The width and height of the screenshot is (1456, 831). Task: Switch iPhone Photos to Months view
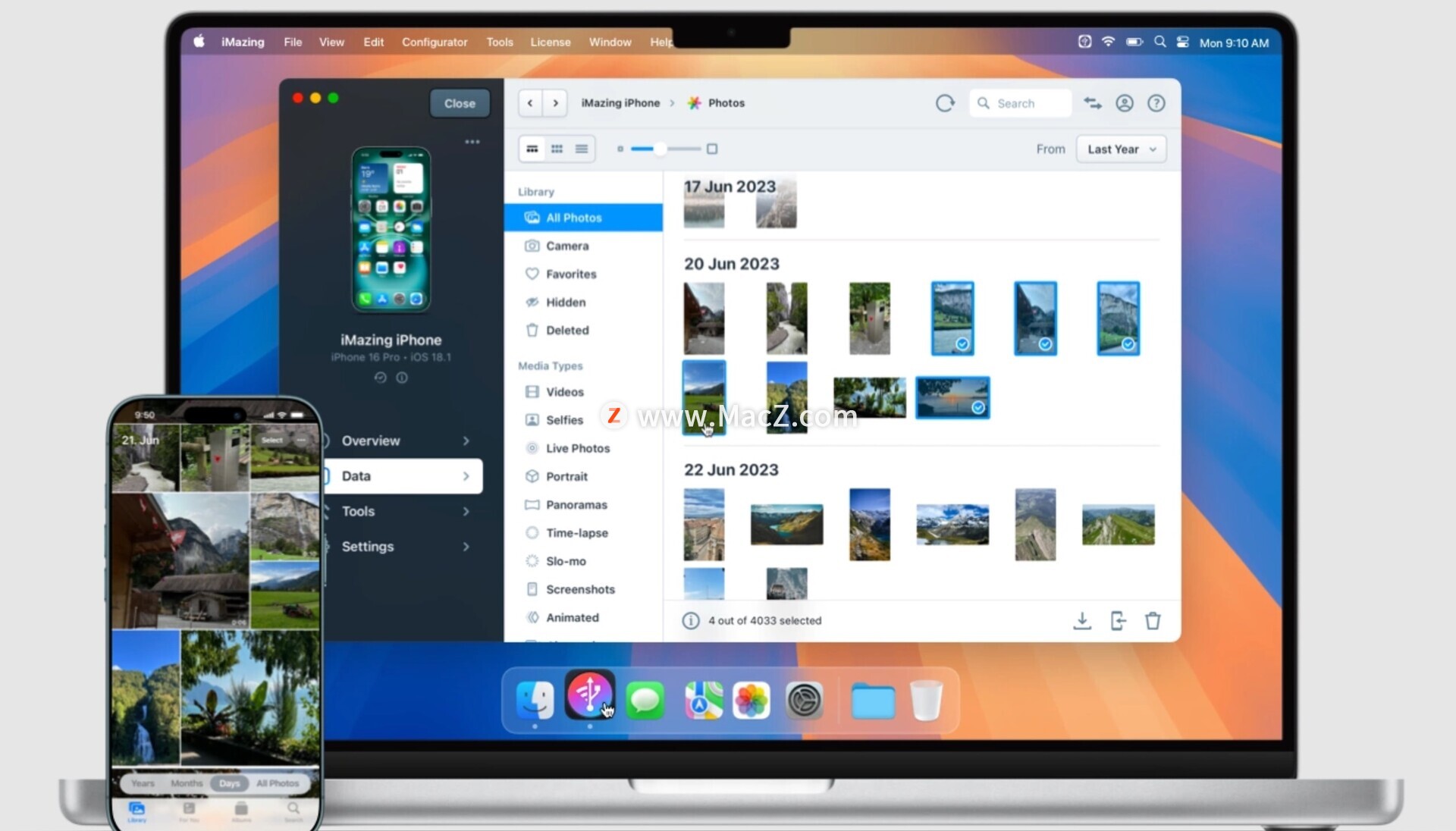coord(187,783)
